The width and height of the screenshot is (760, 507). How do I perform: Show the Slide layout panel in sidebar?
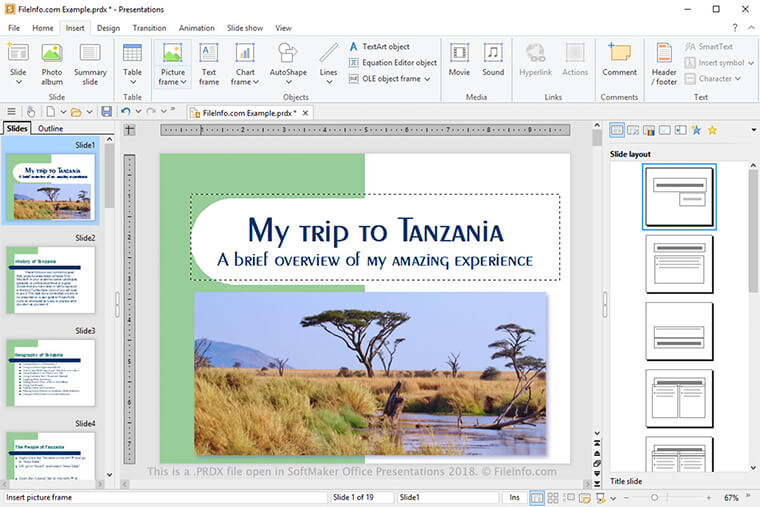pyautogui.click(x=617, y=130)
